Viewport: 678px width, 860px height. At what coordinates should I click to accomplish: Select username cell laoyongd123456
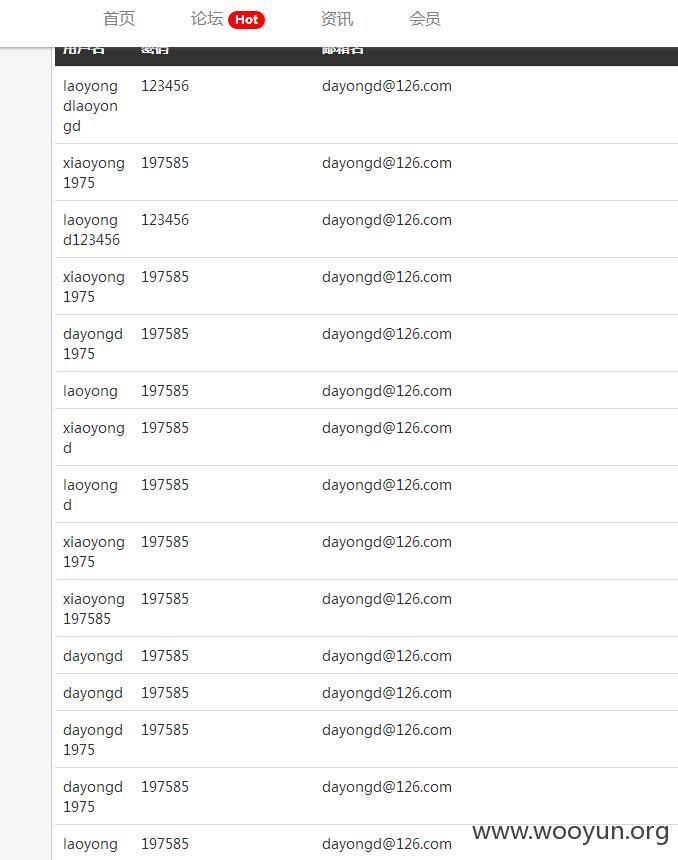pyautogui.click(x=92, y=230)
